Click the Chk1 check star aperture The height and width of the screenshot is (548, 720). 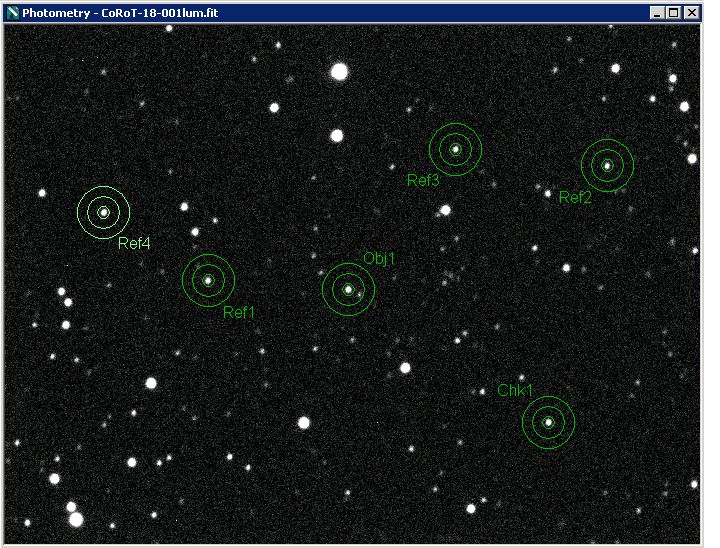[548, 422]
